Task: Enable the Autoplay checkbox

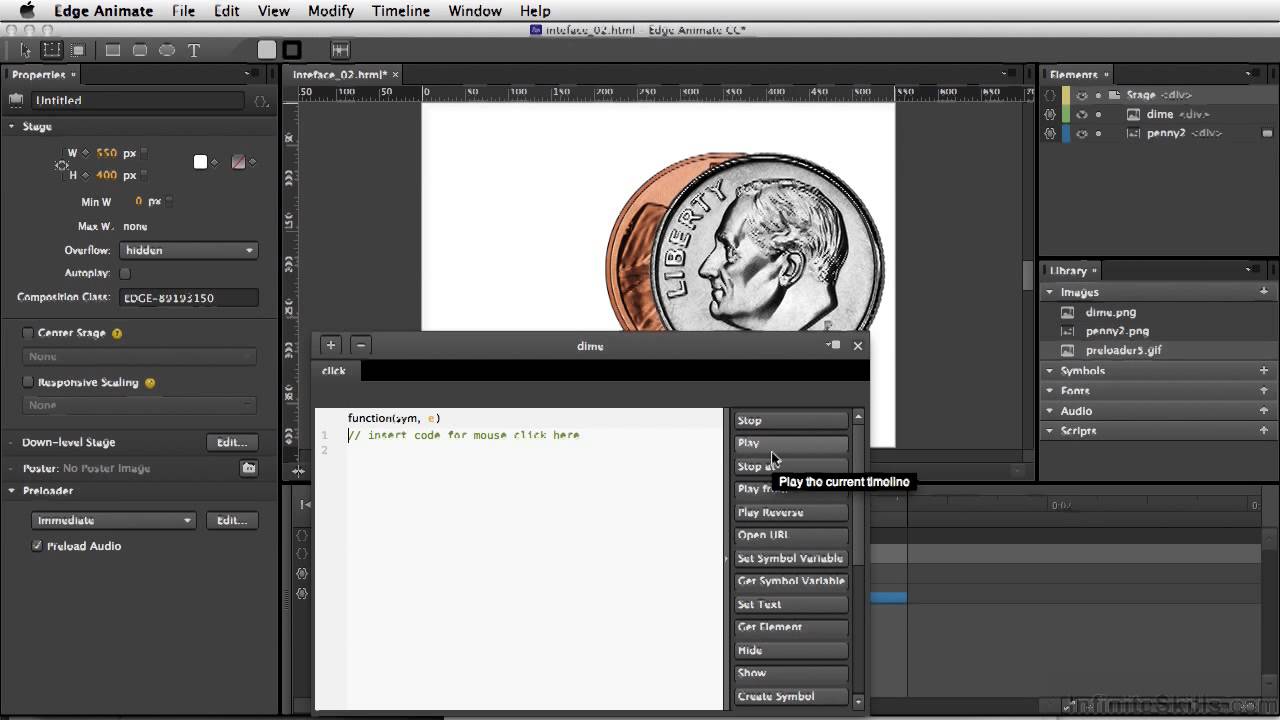Action: pos(125,273)
